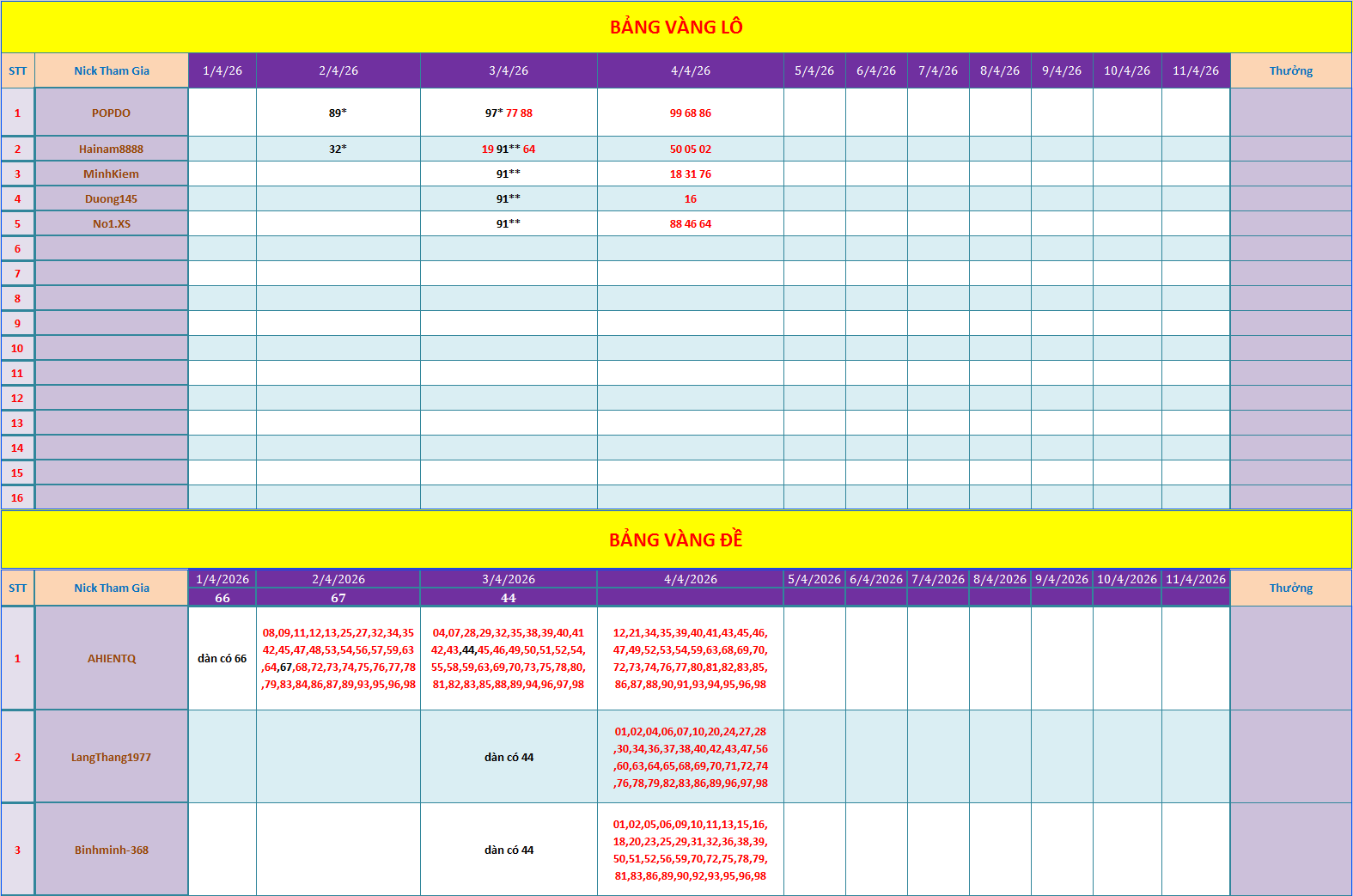Select the POPDO nickname cell
The width and height of the screenshot is (1353, 896).
112,113
